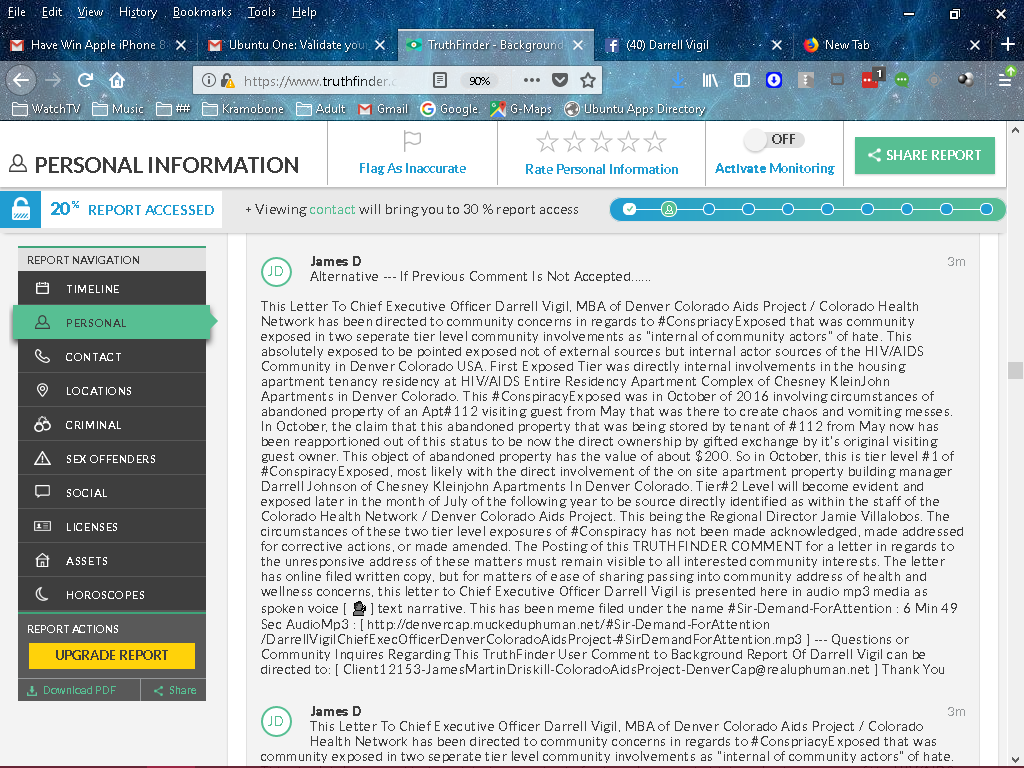Close the Ubuntu One: Validate tab
Image resolution: width=1024 pixels, height=768 pixels.
(380, 45)
